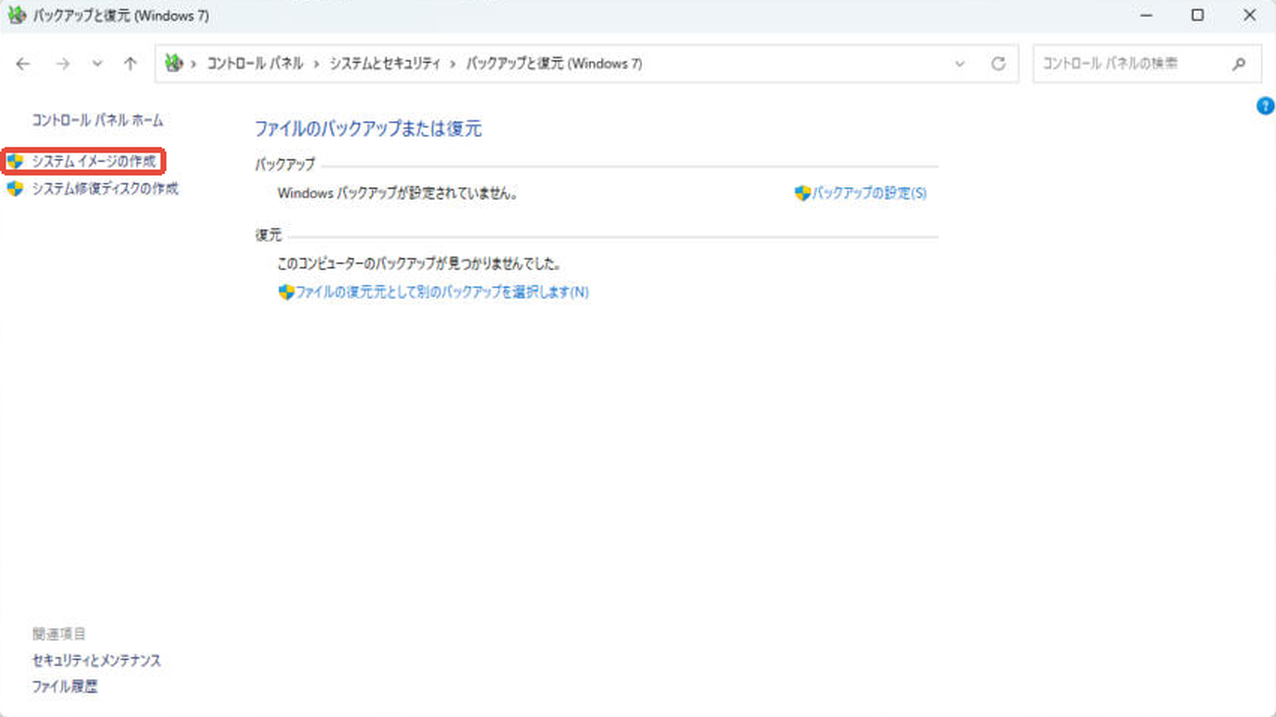The image size is (1276, 717).
Task: Open ファイル履歴
Action: (x=65, y=687)
